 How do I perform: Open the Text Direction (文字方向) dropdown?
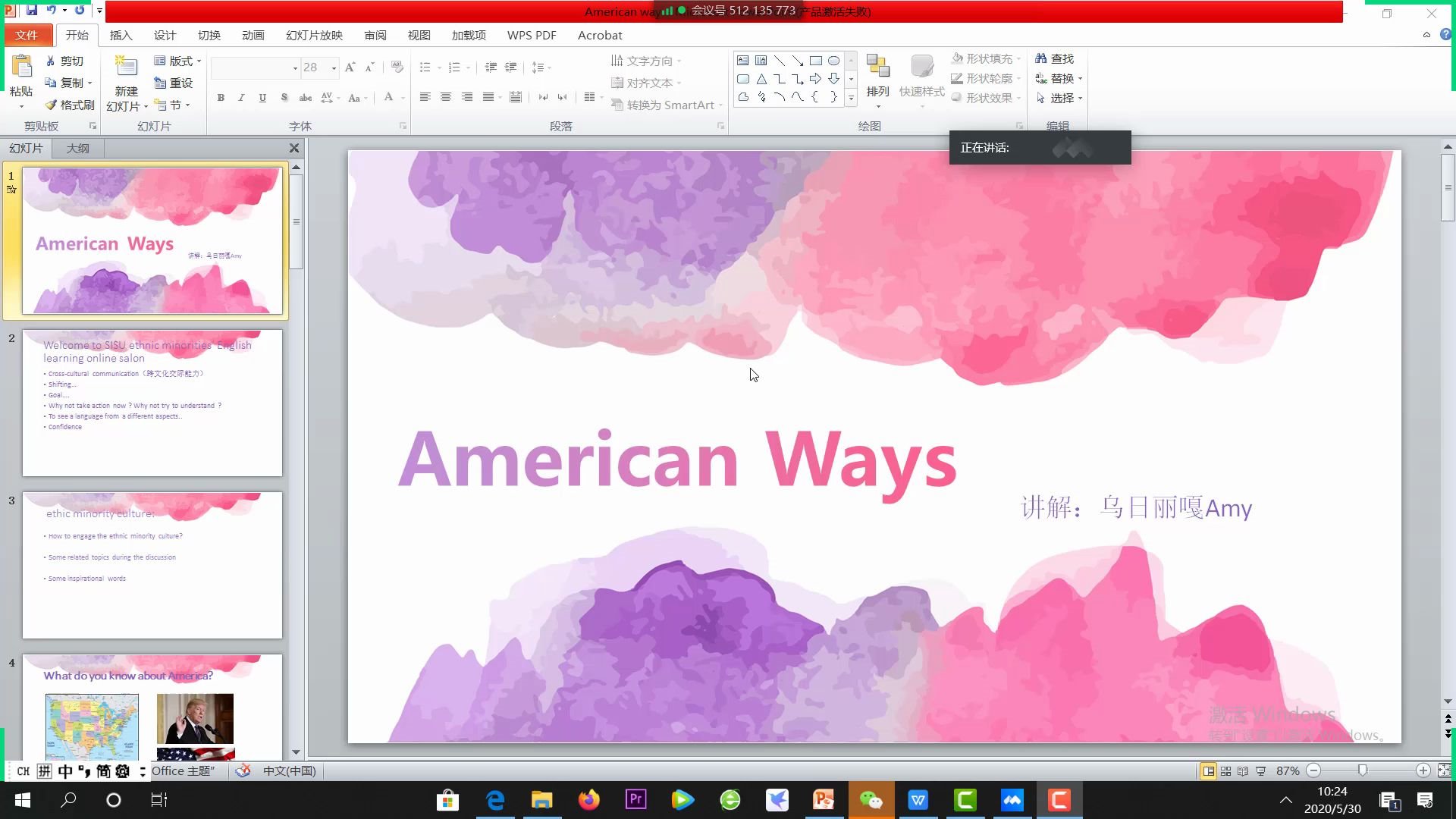tap(646, 61)
